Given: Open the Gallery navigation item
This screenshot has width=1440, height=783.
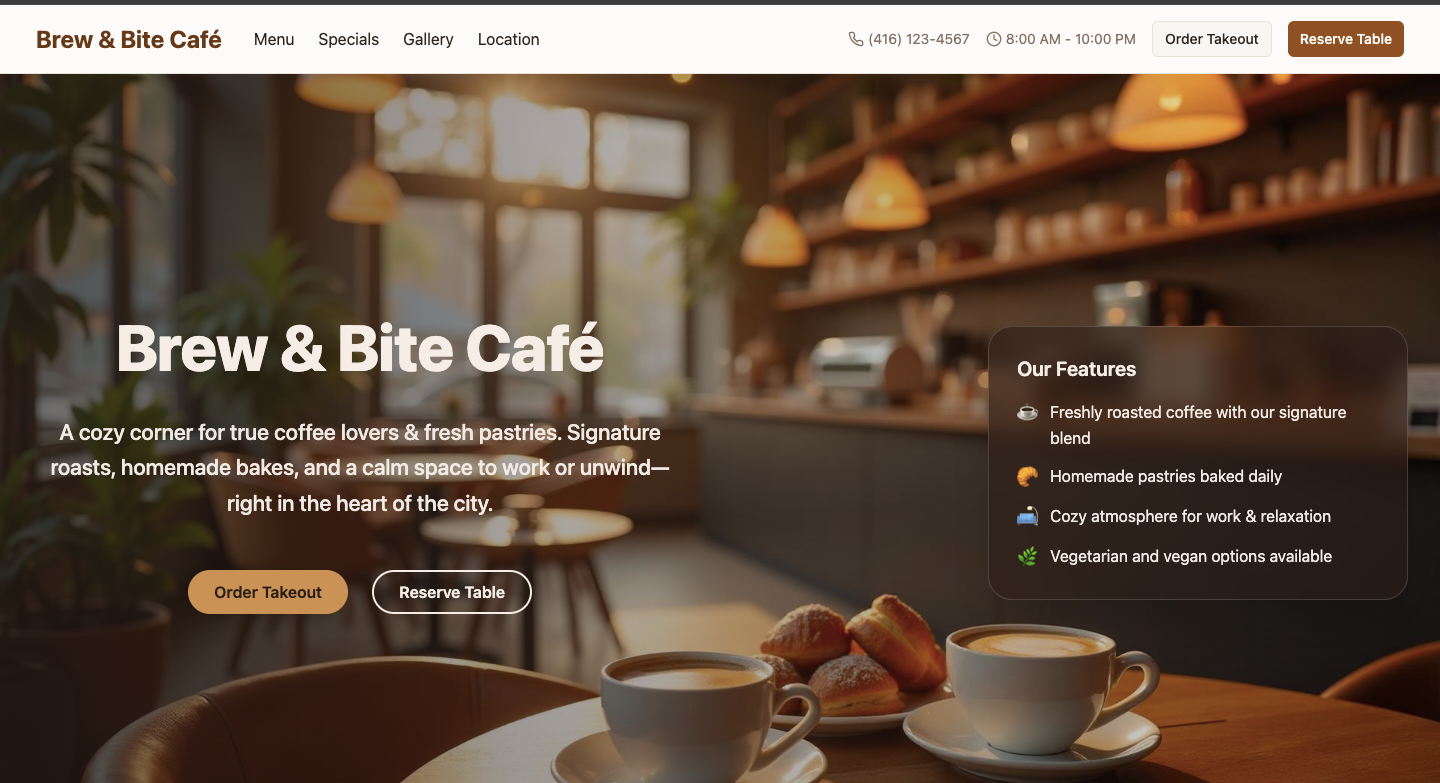Looking at the screenshot, I should point(428,39).
